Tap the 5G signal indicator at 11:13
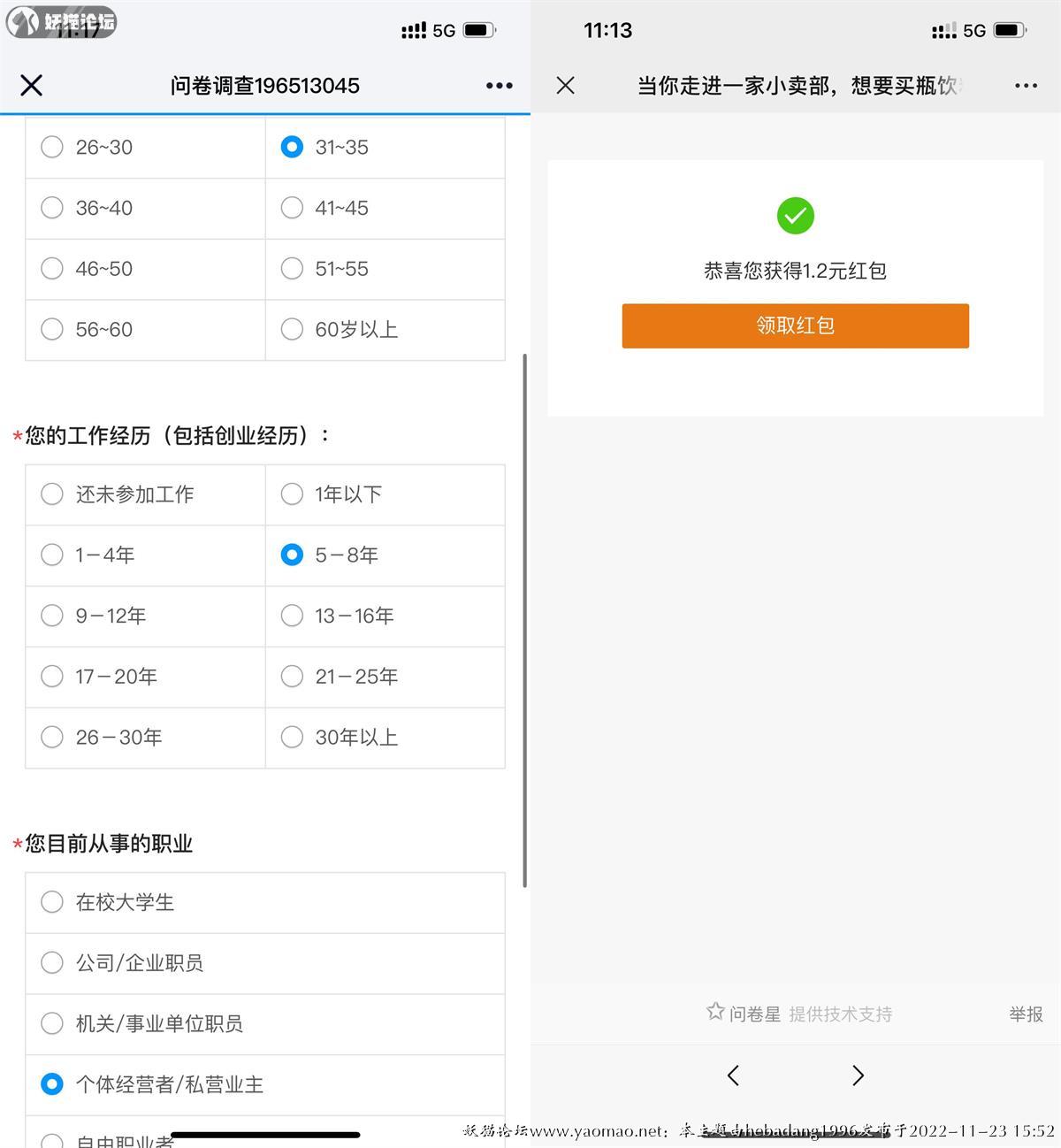This screenshot has height=1148, width=1061. [x=974, y=31]
